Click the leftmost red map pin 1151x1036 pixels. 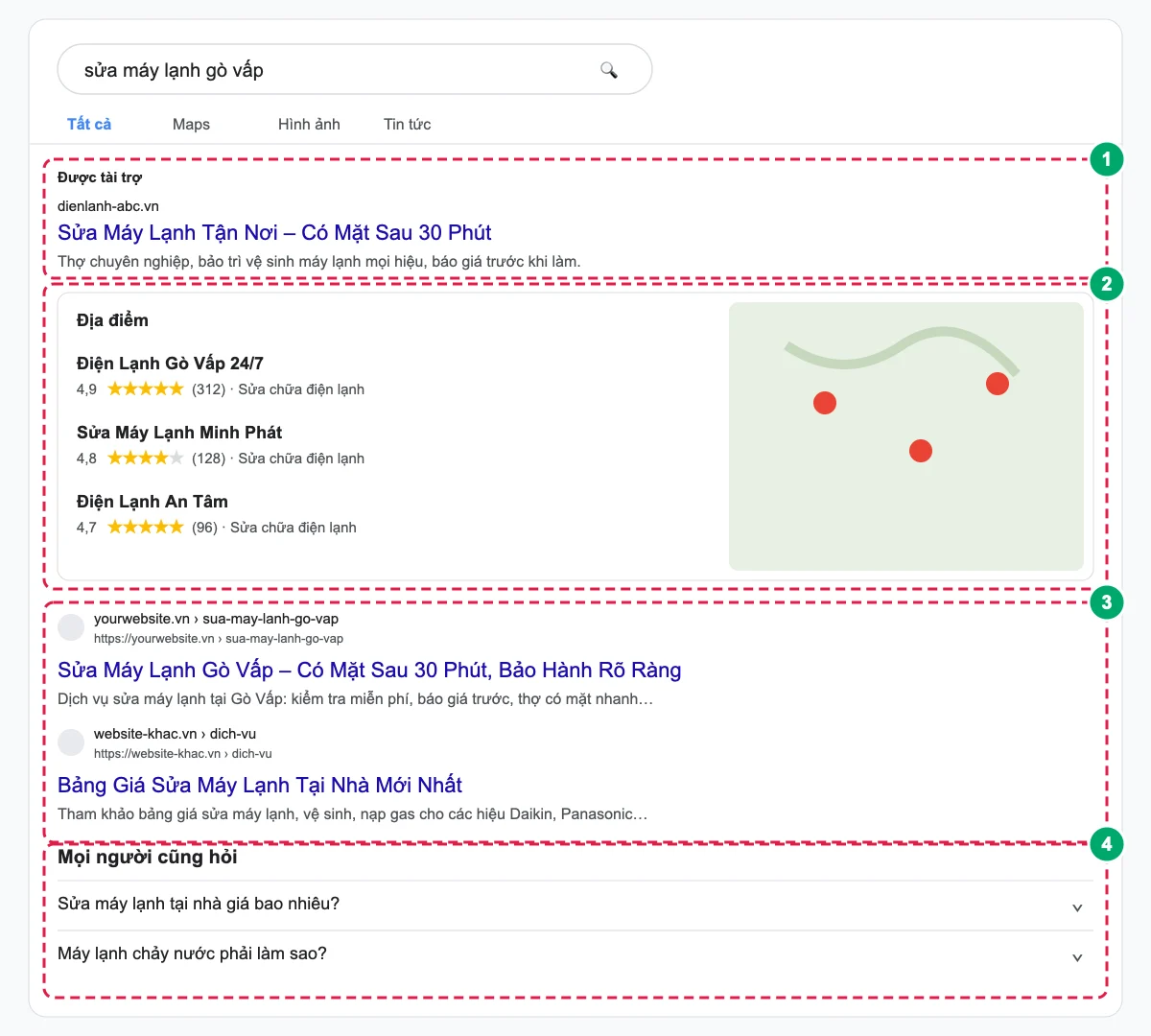[825, 403]
